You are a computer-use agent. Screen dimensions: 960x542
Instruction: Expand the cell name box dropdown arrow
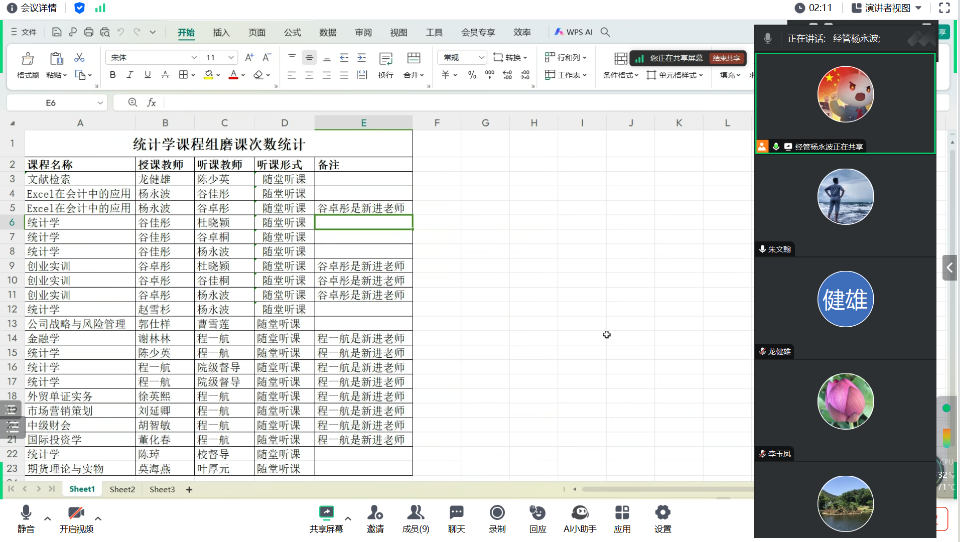coord(100,103)
